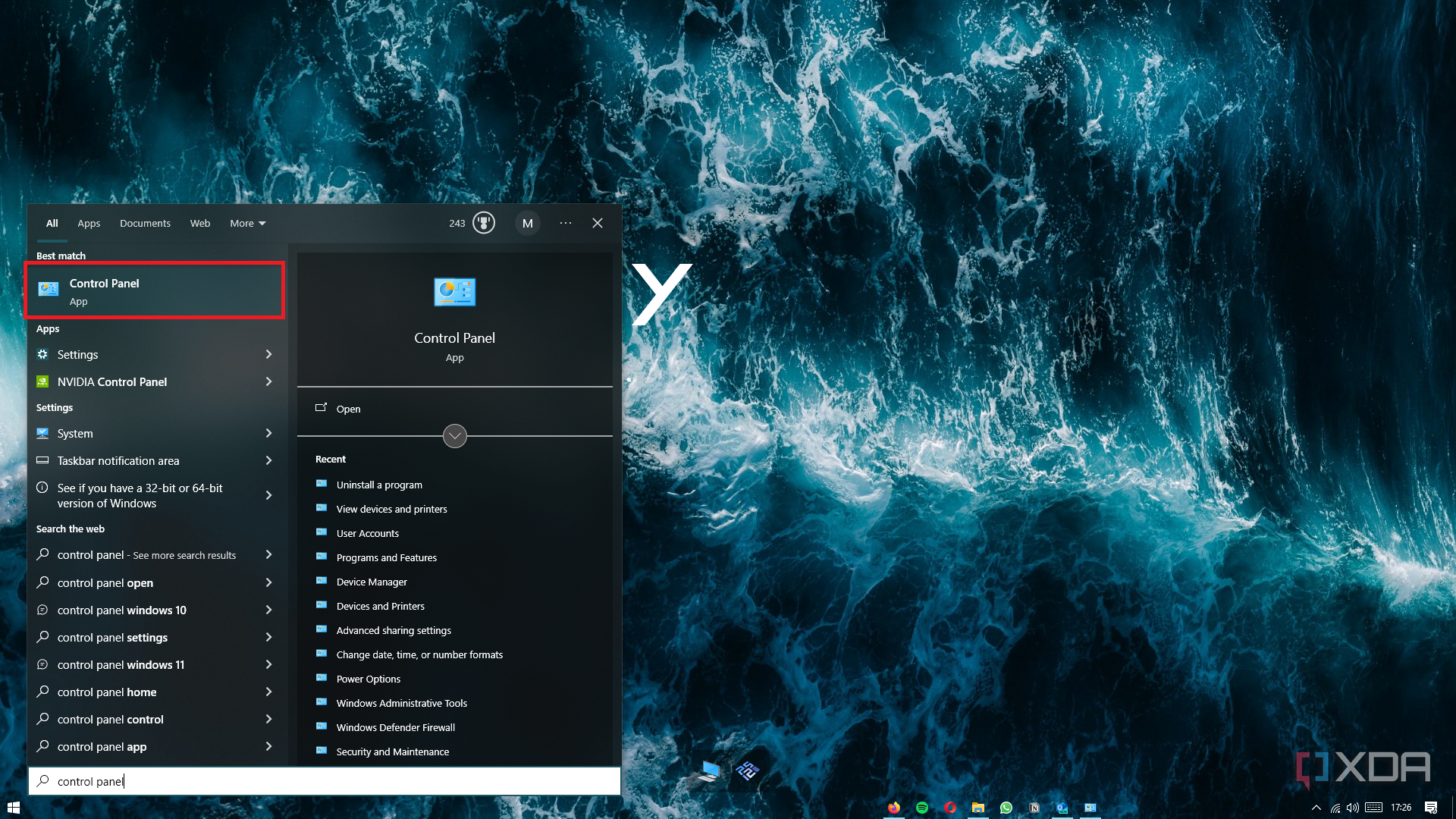Screen dimensions: 1456x819
Task: Click Open for Control Panel
Action: (348, 409)
